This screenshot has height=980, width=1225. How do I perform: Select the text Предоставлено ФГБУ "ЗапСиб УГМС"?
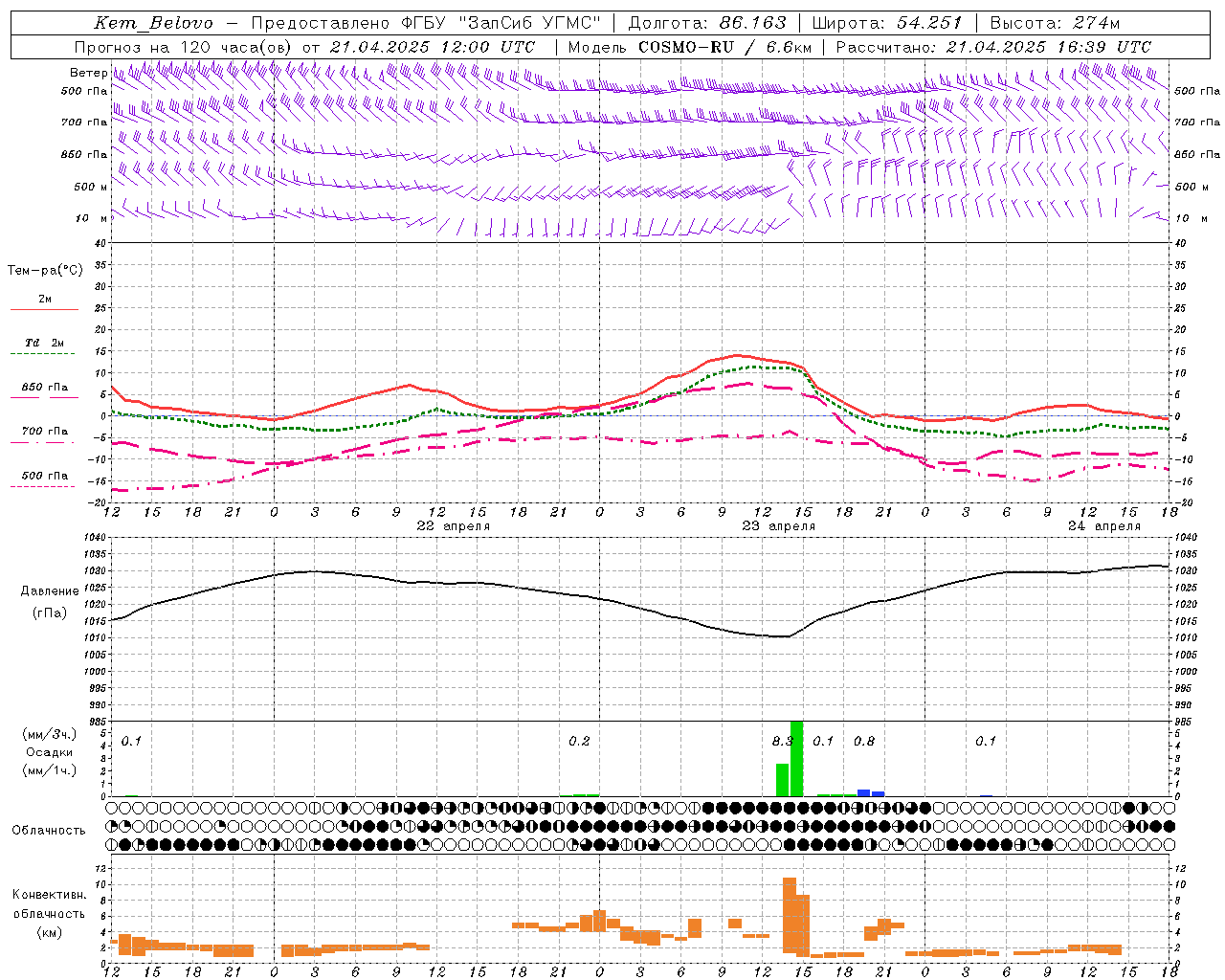tap(426, 23)
